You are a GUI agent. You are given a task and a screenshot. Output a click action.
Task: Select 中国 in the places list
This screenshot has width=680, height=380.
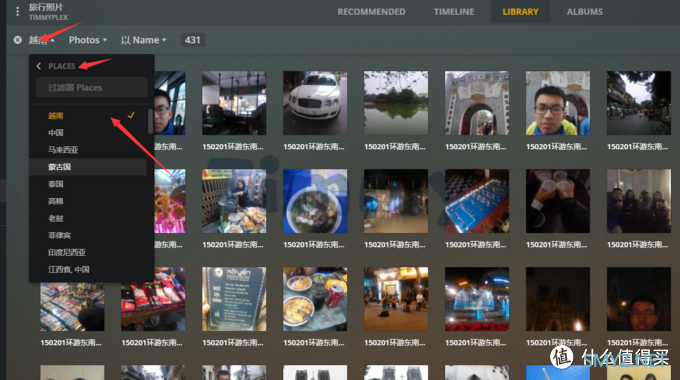[x=88, y=133]
